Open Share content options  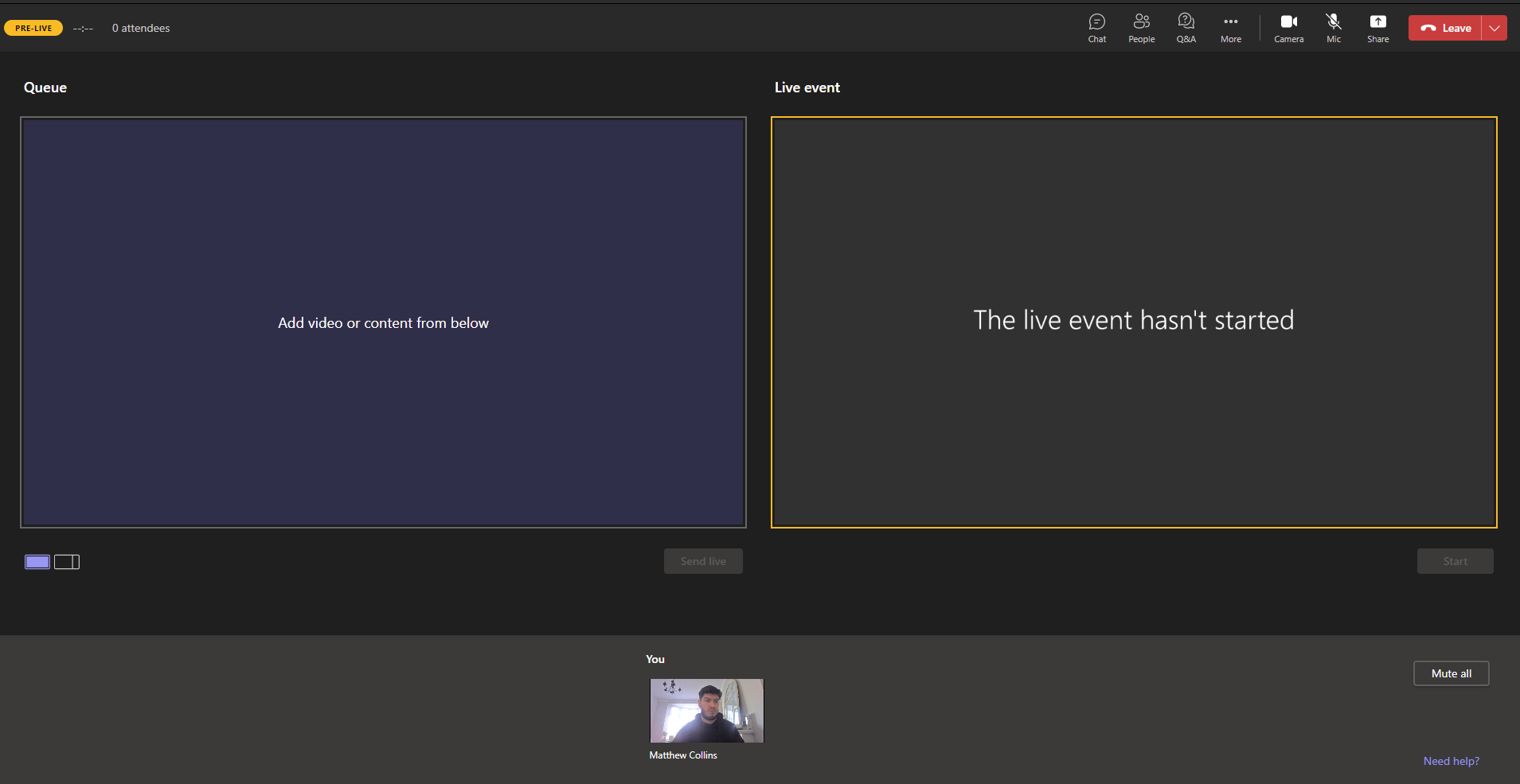coord(1377,28)
